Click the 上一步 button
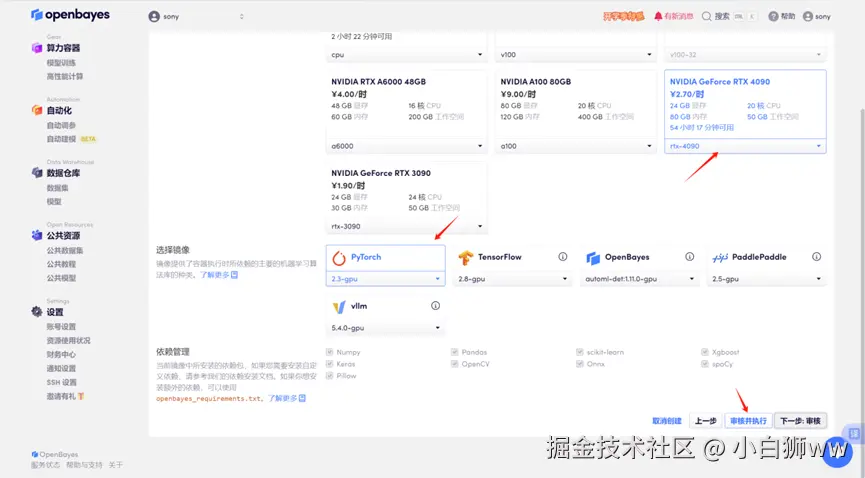 pos(706,421)
